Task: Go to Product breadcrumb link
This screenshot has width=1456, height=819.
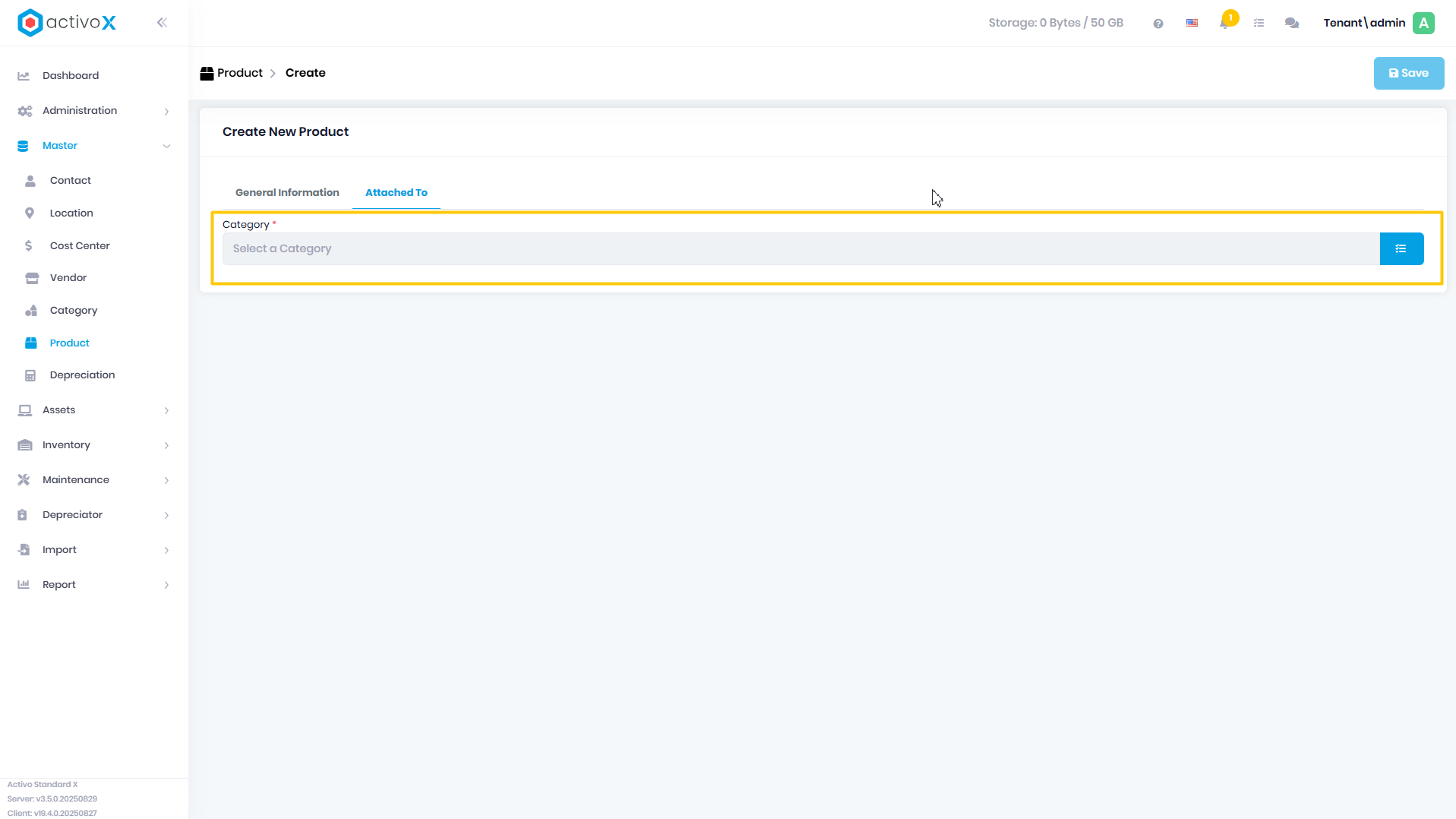Action: coord(240,73)
